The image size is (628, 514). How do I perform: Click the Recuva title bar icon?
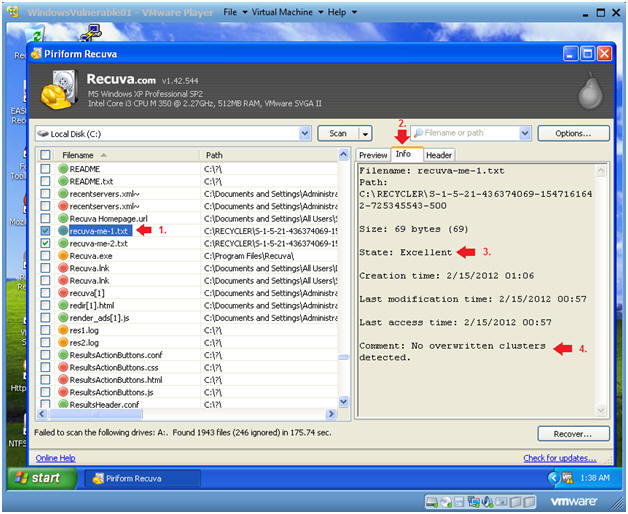36,53
